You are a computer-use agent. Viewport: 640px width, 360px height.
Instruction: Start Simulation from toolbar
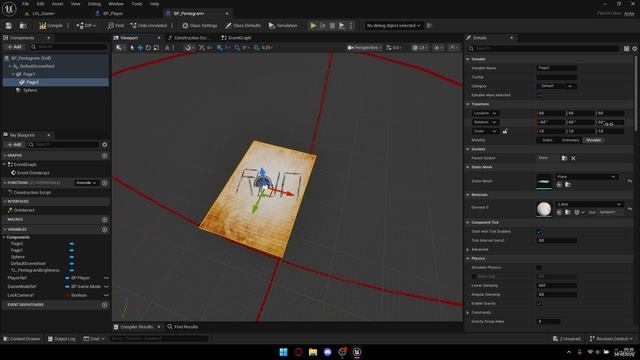pyautogui.click(x=283, y=26)
